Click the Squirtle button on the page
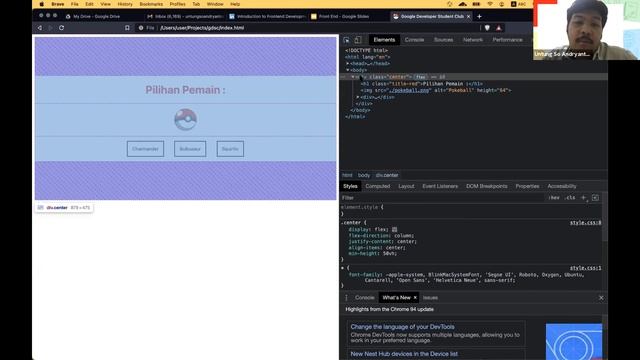640x360 pixels. (230, 149)
